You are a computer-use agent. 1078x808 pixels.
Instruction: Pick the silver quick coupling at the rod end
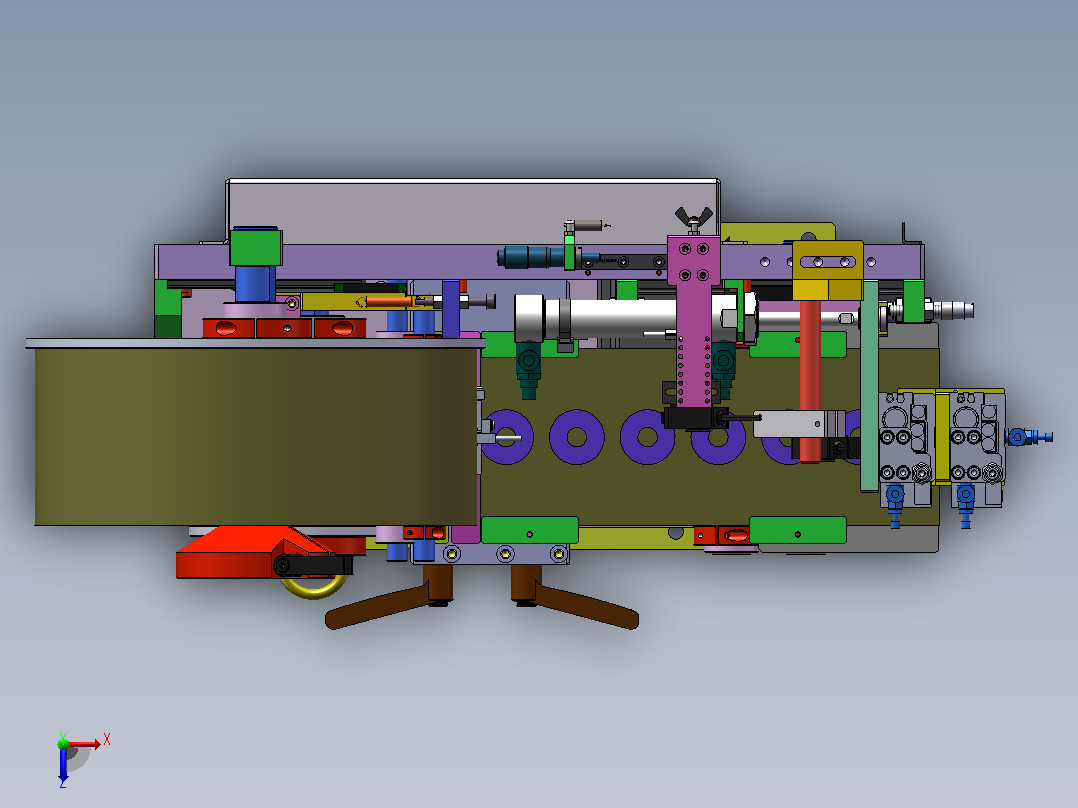pyautogui.click(x=952, y=310)
